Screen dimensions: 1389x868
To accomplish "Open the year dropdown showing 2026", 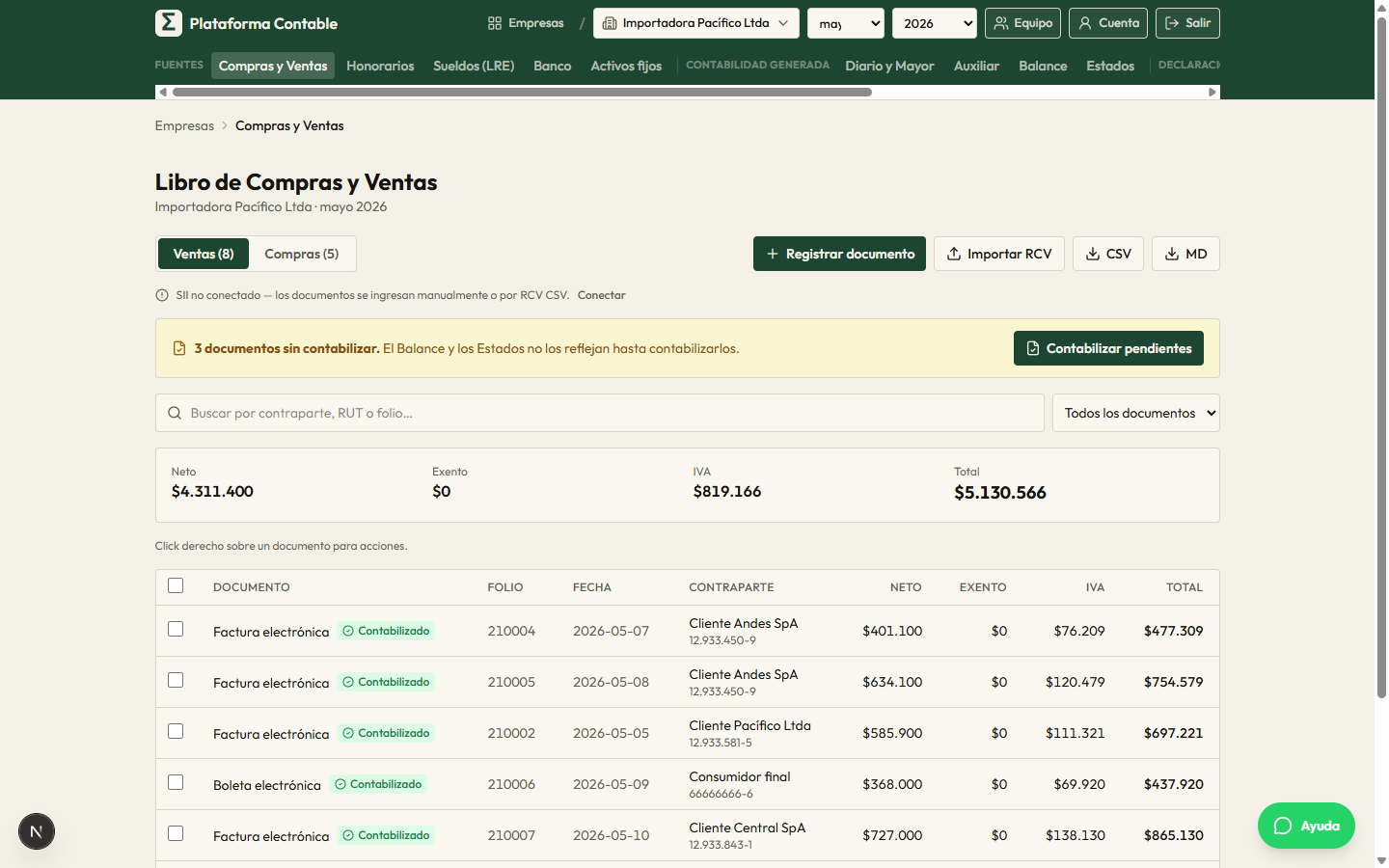I will [x=935, y=23].
